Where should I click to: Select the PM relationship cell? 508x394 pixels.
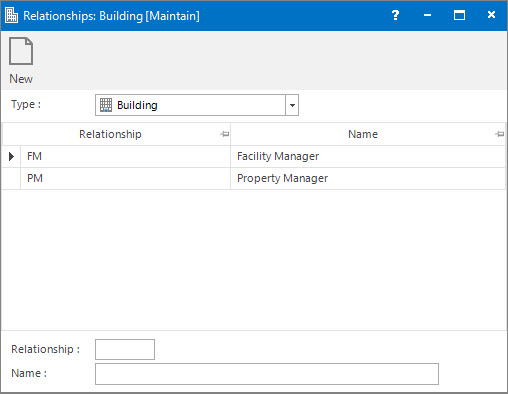[x=125, y=178]
